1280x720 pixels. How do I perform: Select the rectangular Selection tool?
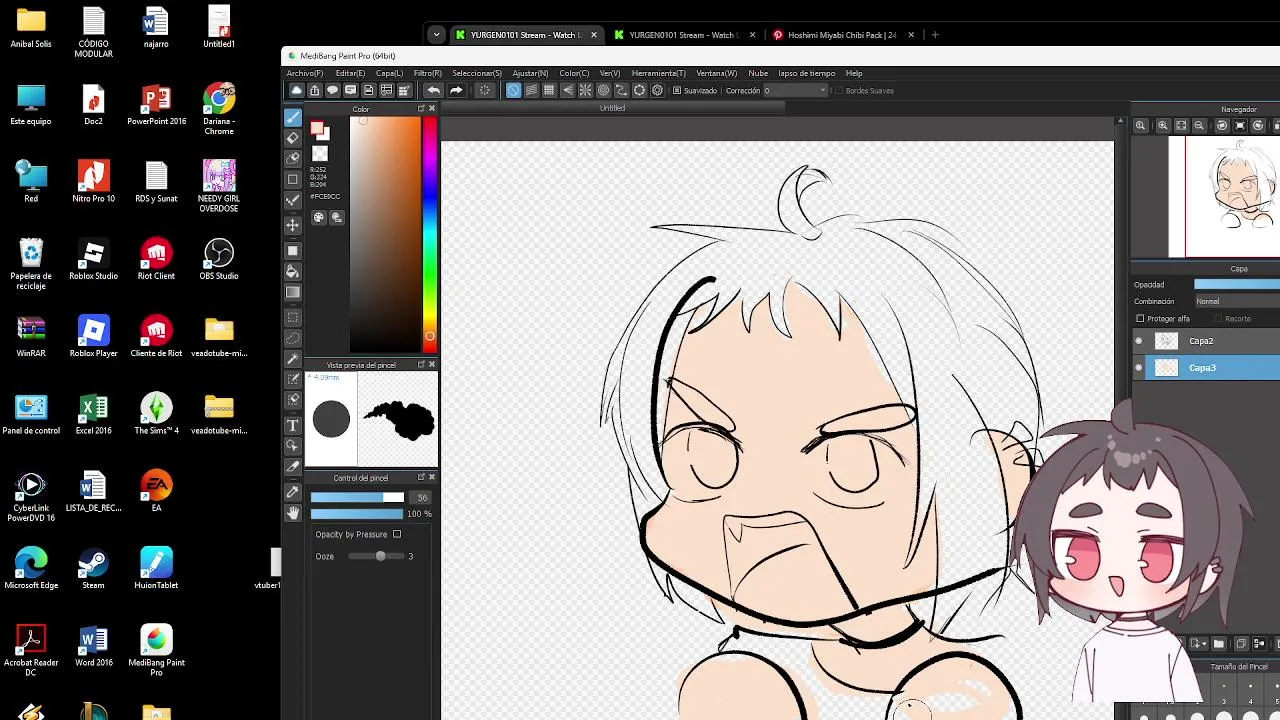[293, 317]
